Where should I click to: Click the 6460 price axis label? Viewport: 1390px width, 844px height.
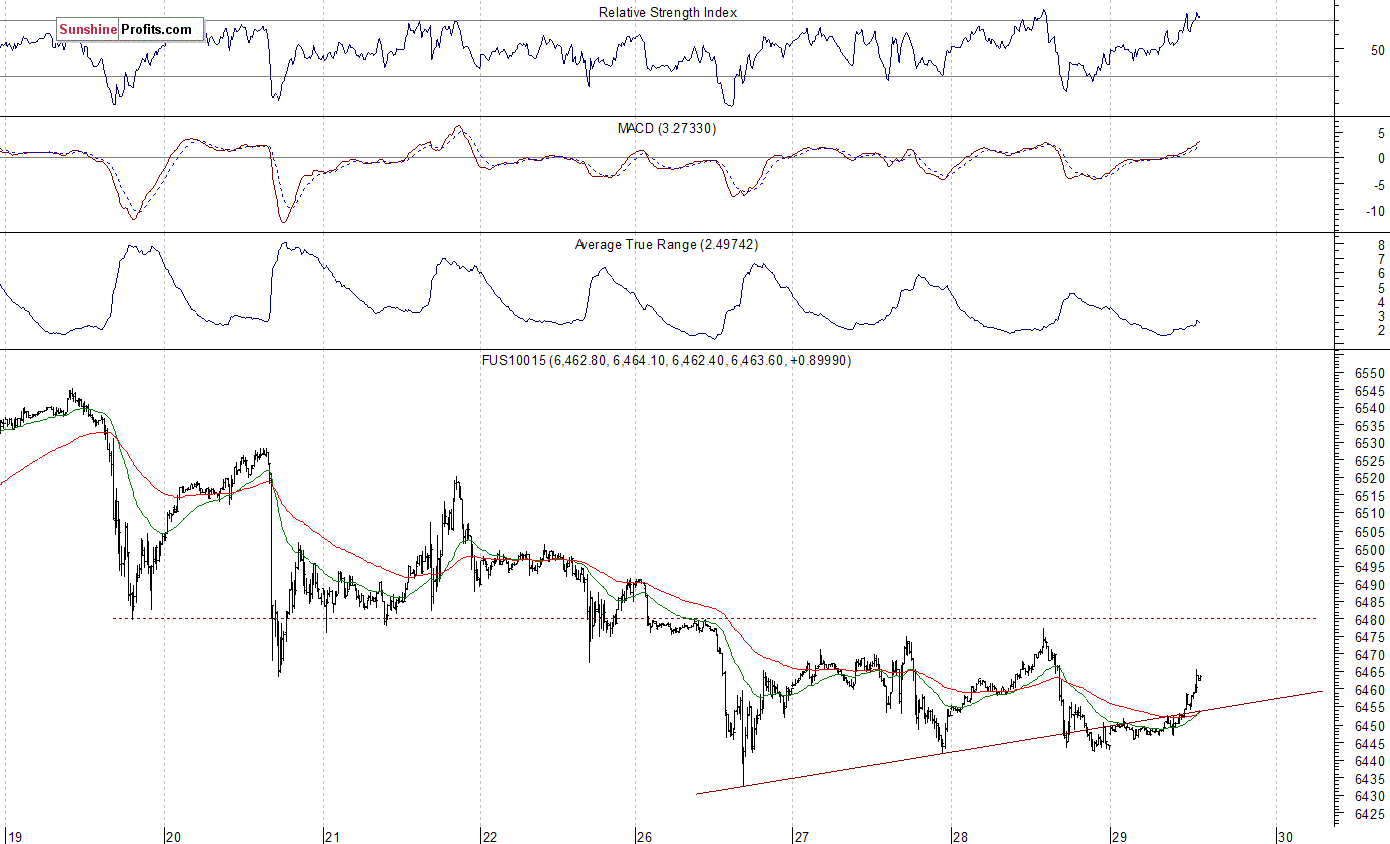click(x=1369, y=691)
